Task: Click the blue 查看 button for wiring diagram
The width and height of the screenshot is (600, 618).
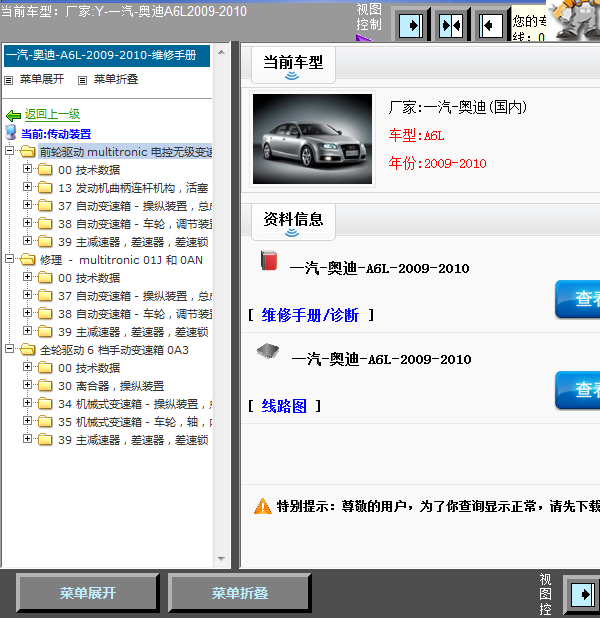Action: [x=578, y=390]
